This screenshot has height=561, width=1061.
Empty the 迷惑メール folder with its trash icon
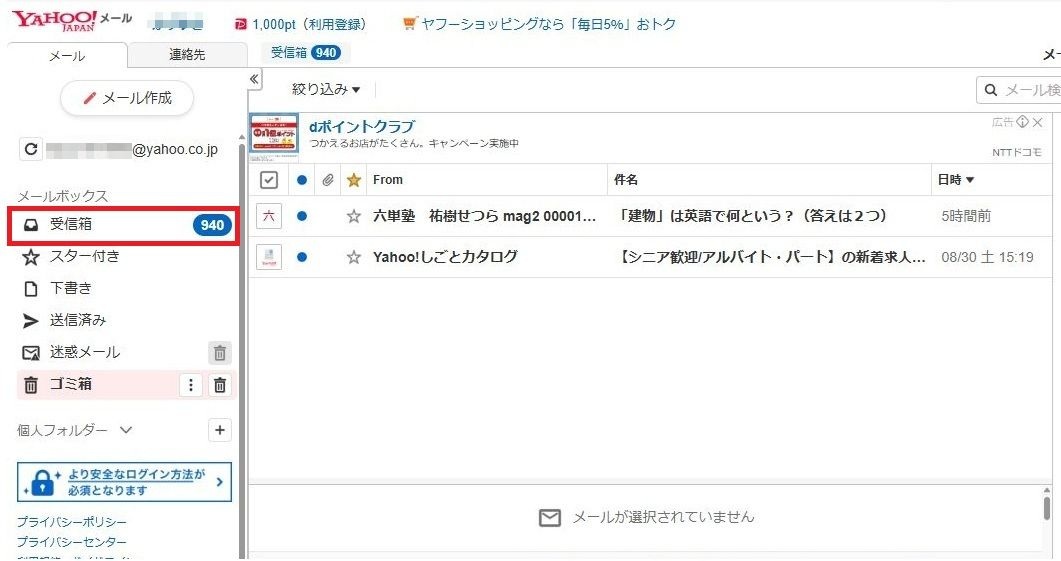tap(220, 352)
